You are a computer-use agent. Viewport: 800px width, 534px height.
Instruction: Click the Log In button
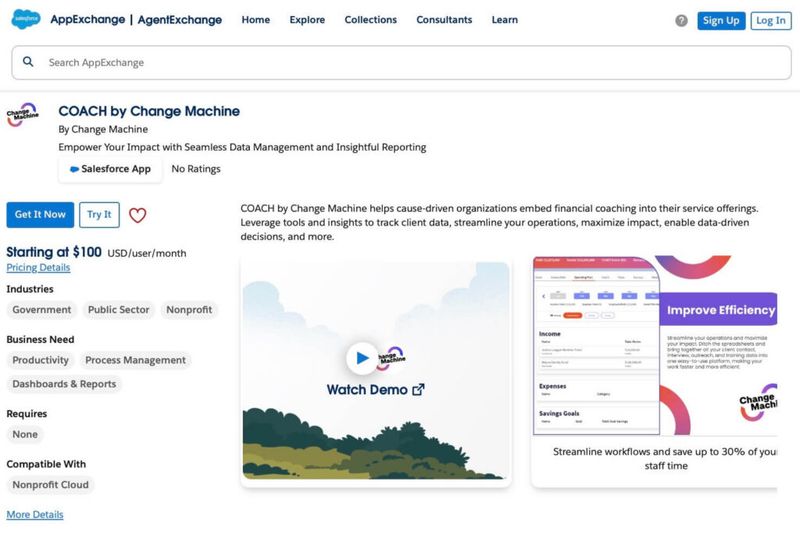tap(770, 20)
